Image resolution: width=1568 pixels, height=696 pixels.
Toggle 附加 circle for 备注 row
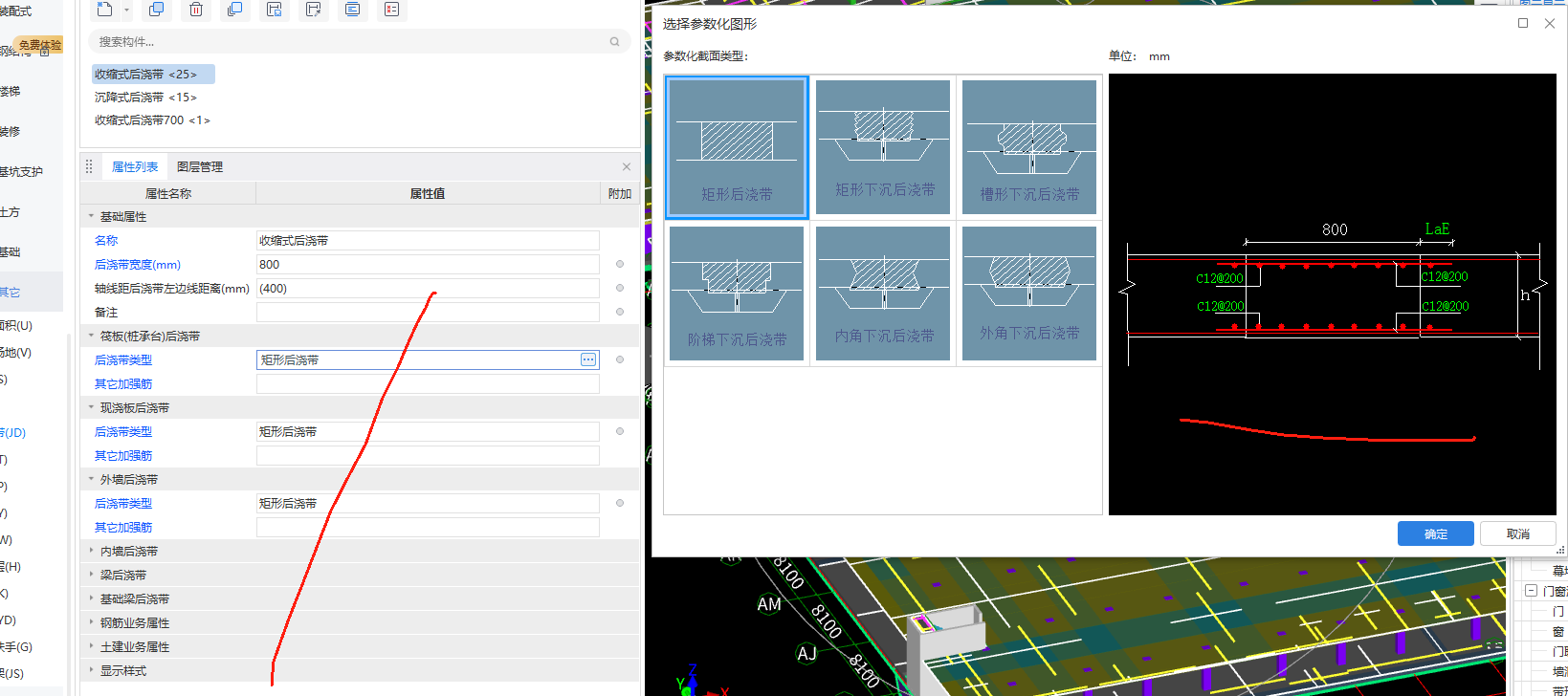point(620,312)
